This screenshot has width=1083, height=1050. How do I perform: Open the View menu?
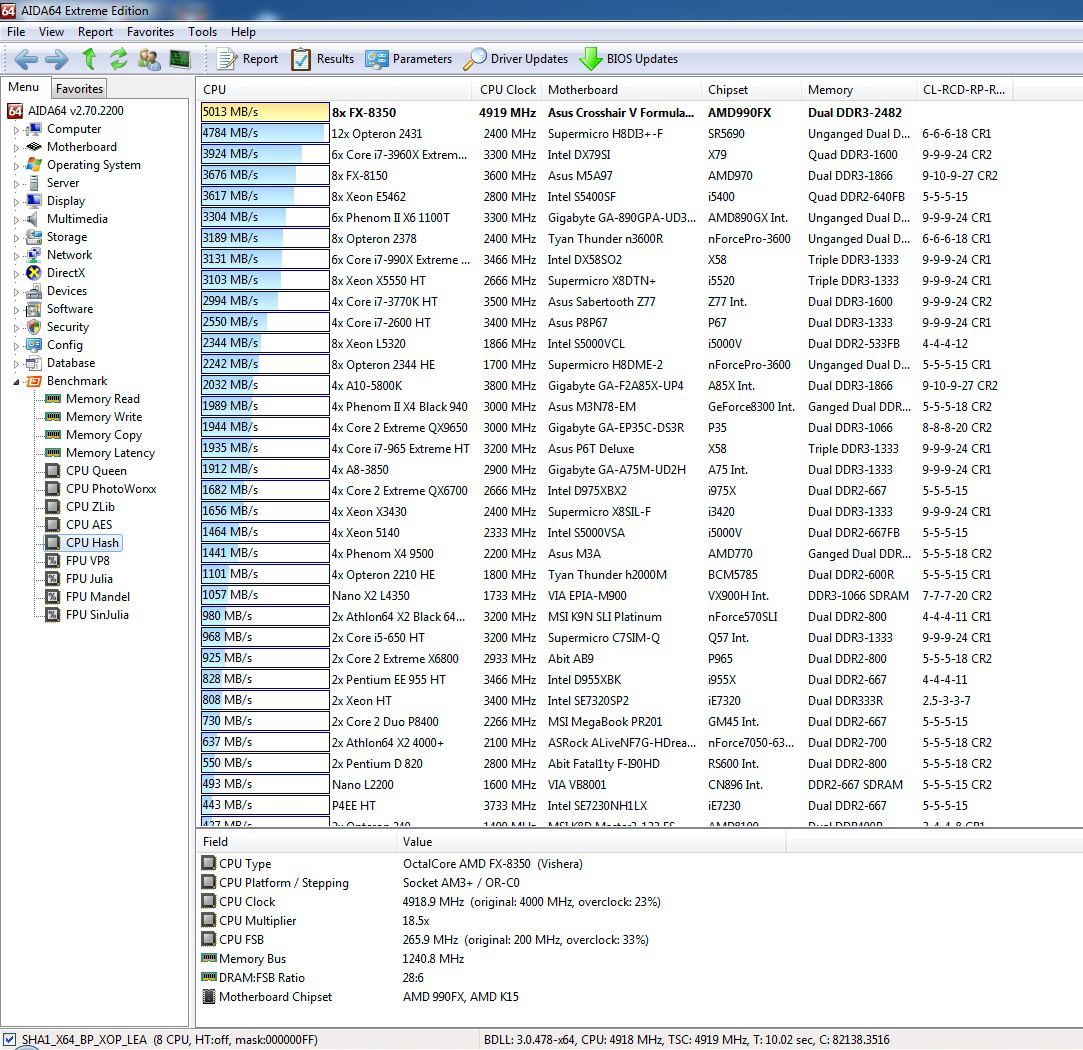pyautogui.click(x=51, y=32)
